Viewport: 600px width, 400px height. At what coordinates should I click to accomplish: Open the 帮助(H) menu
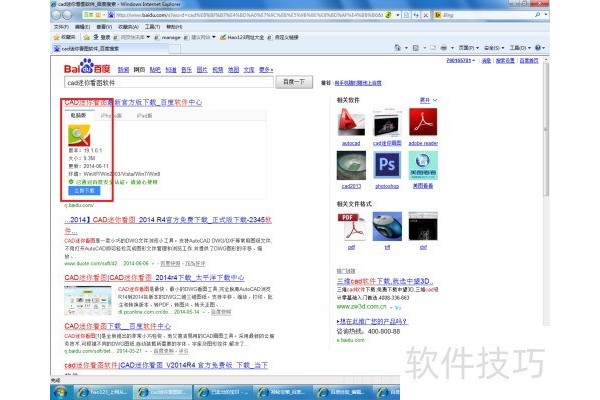(174, 27)
